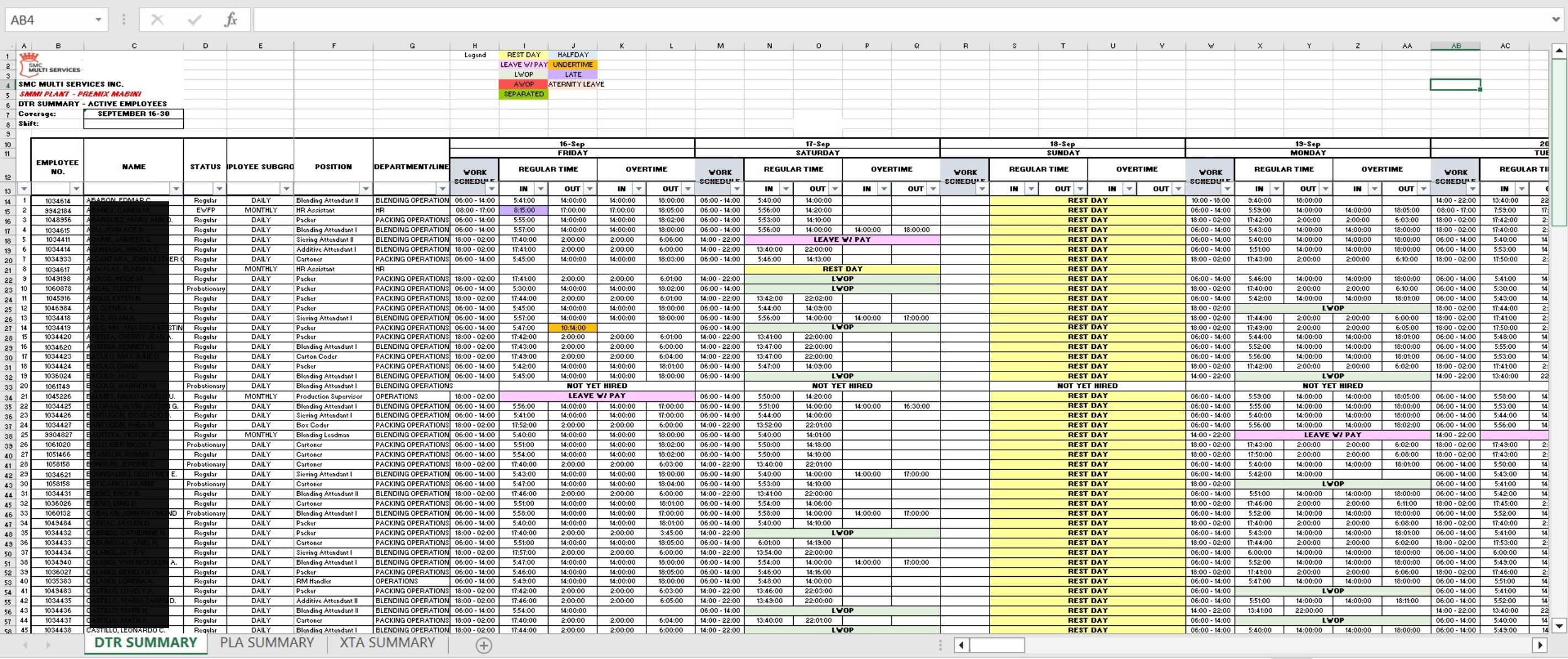Open the Employee Subgroup filter dropdown
The width and height of the screenshot is (1568, 659).
coord(286,189)
